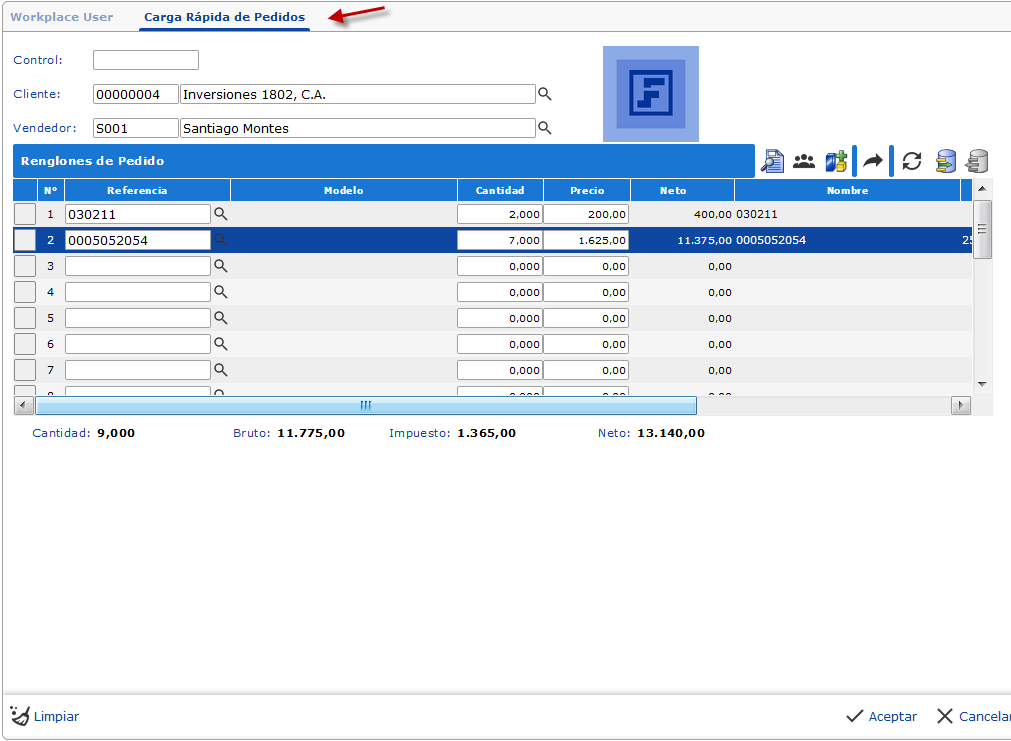
Task: Search for a client with the Cliente magnifier
Action: click(x=545, y=94)
